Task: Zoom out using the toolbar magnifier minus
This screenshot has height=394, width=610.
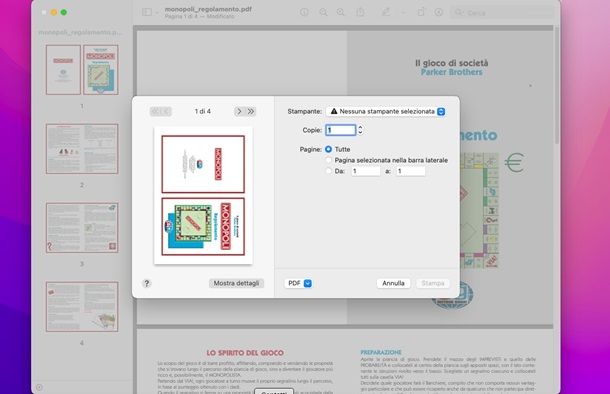Action: pyautogui.click(x=323, y=12)
